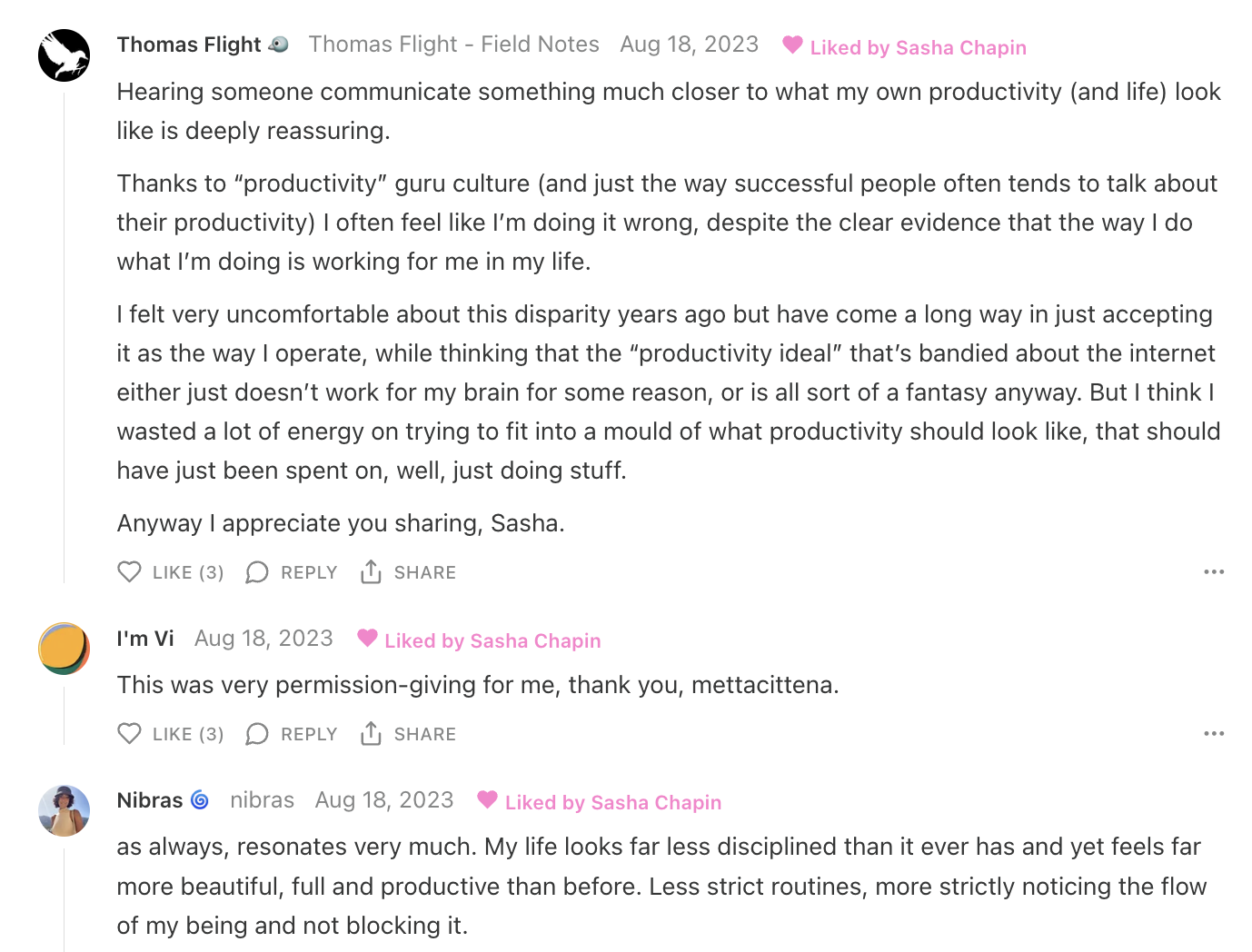This screenshot has width=1252, height=952.
Task: Open more options for Thomas Flight's comment
Action: pyautogui.click(x=1214, y=572)
